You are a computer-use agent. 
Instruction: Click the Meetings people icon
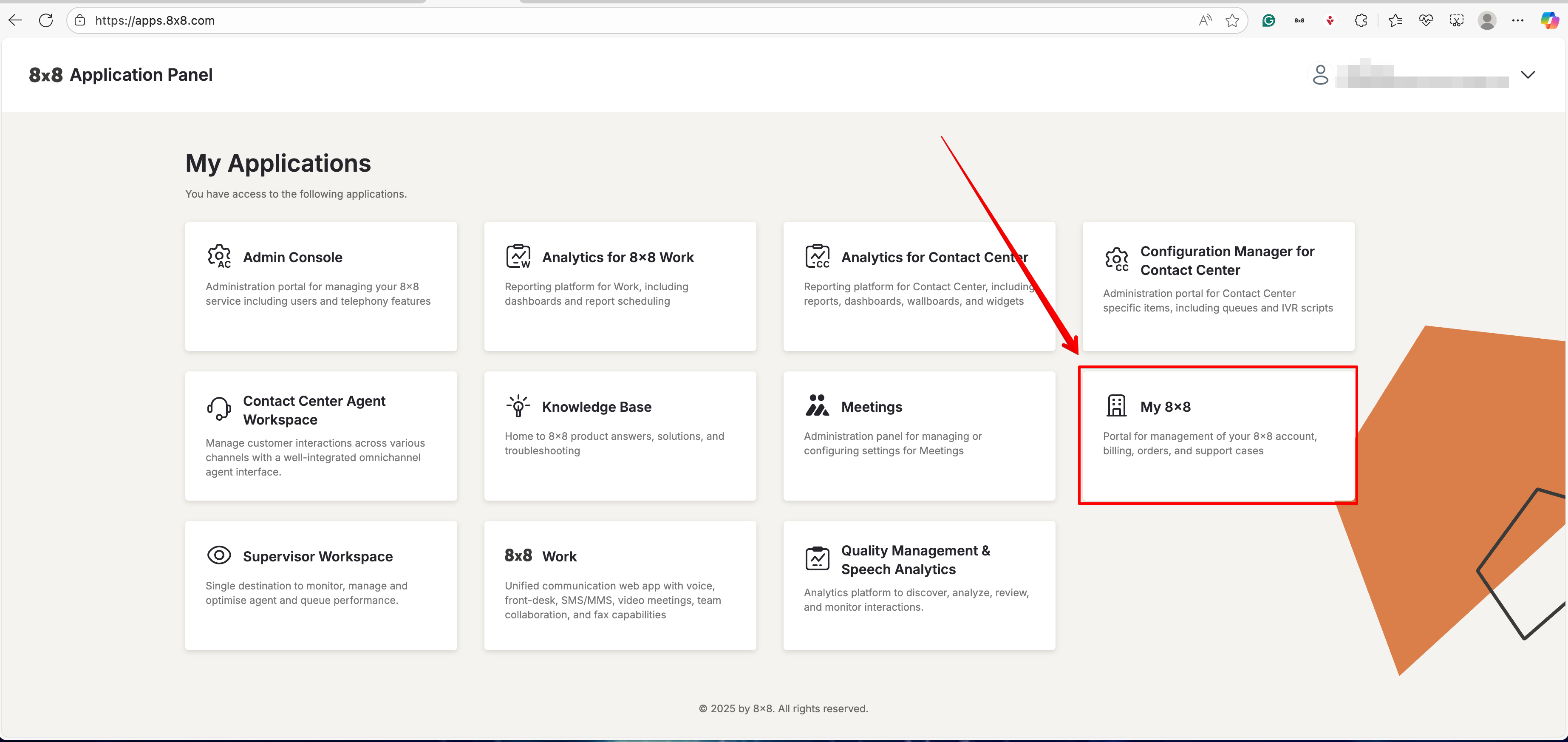coord(817,406)
